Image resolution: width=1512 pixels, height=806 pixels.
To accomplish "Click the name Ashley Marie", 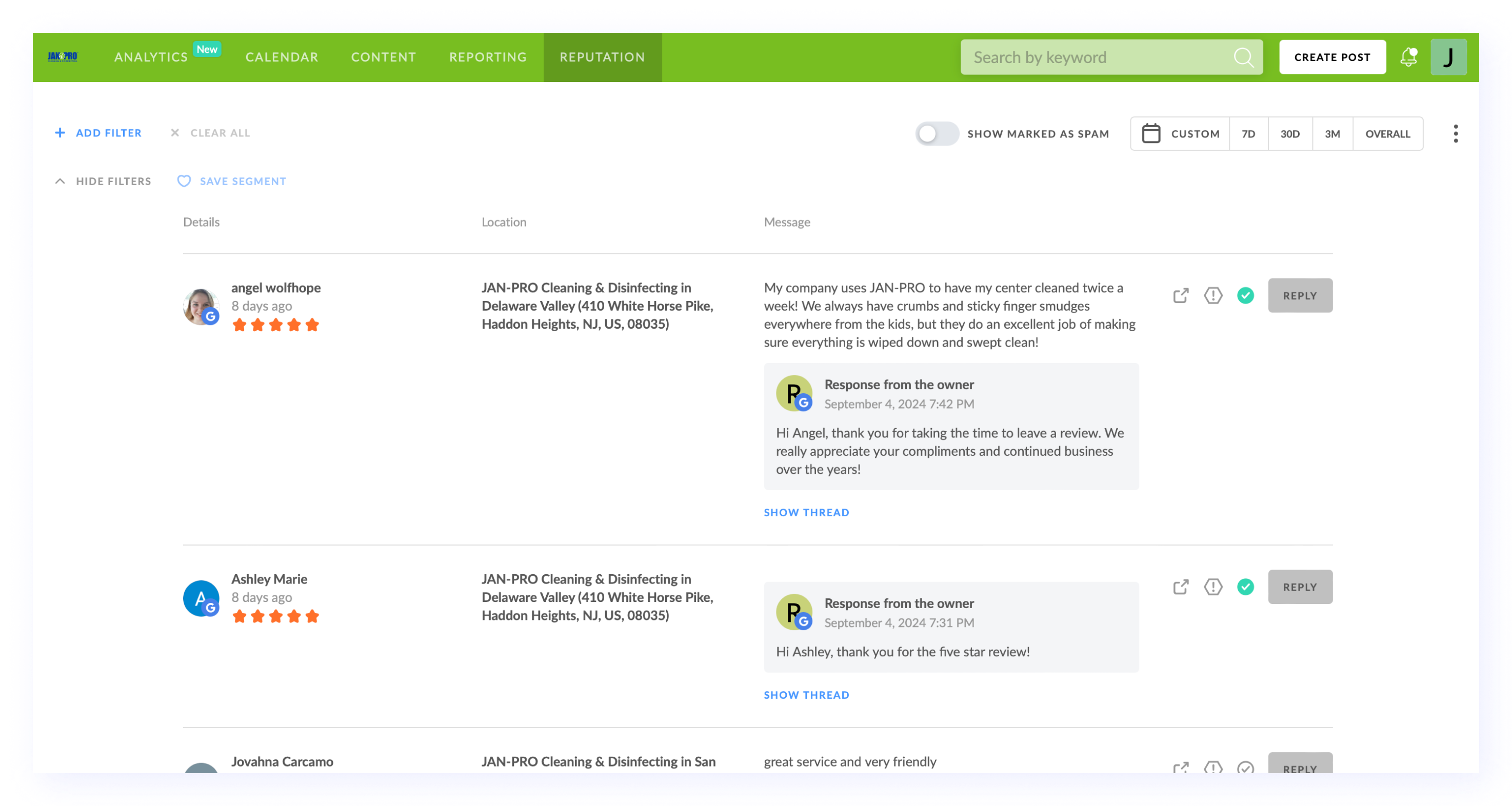I will (269, 579).
